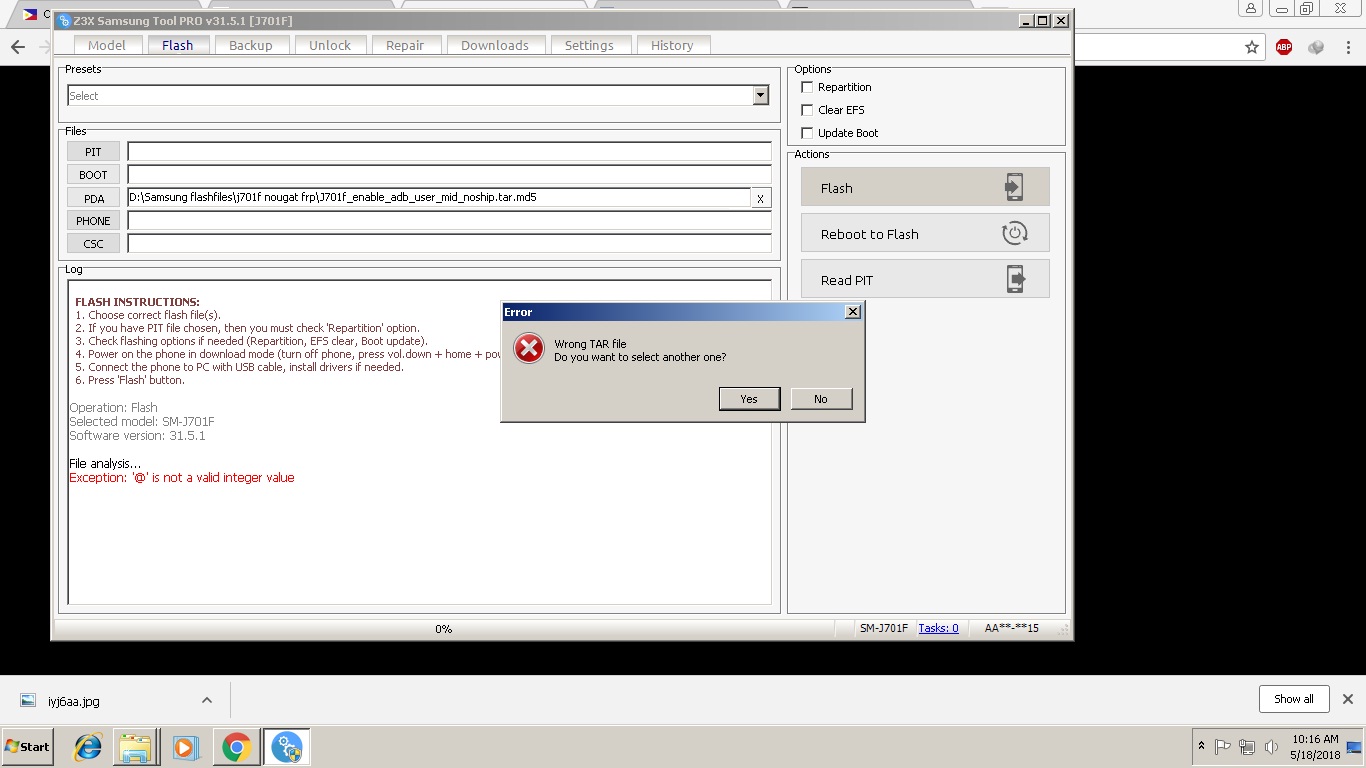Click the network tray icon

pyautogui.click(x=1246, y=747)
